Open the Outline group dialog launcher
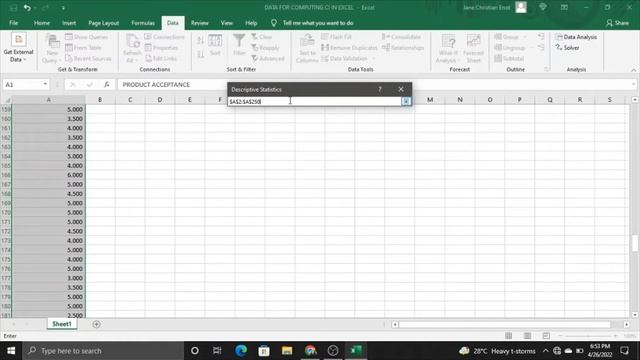The height and width of the screenshot is (360, 640). (547, 69)
